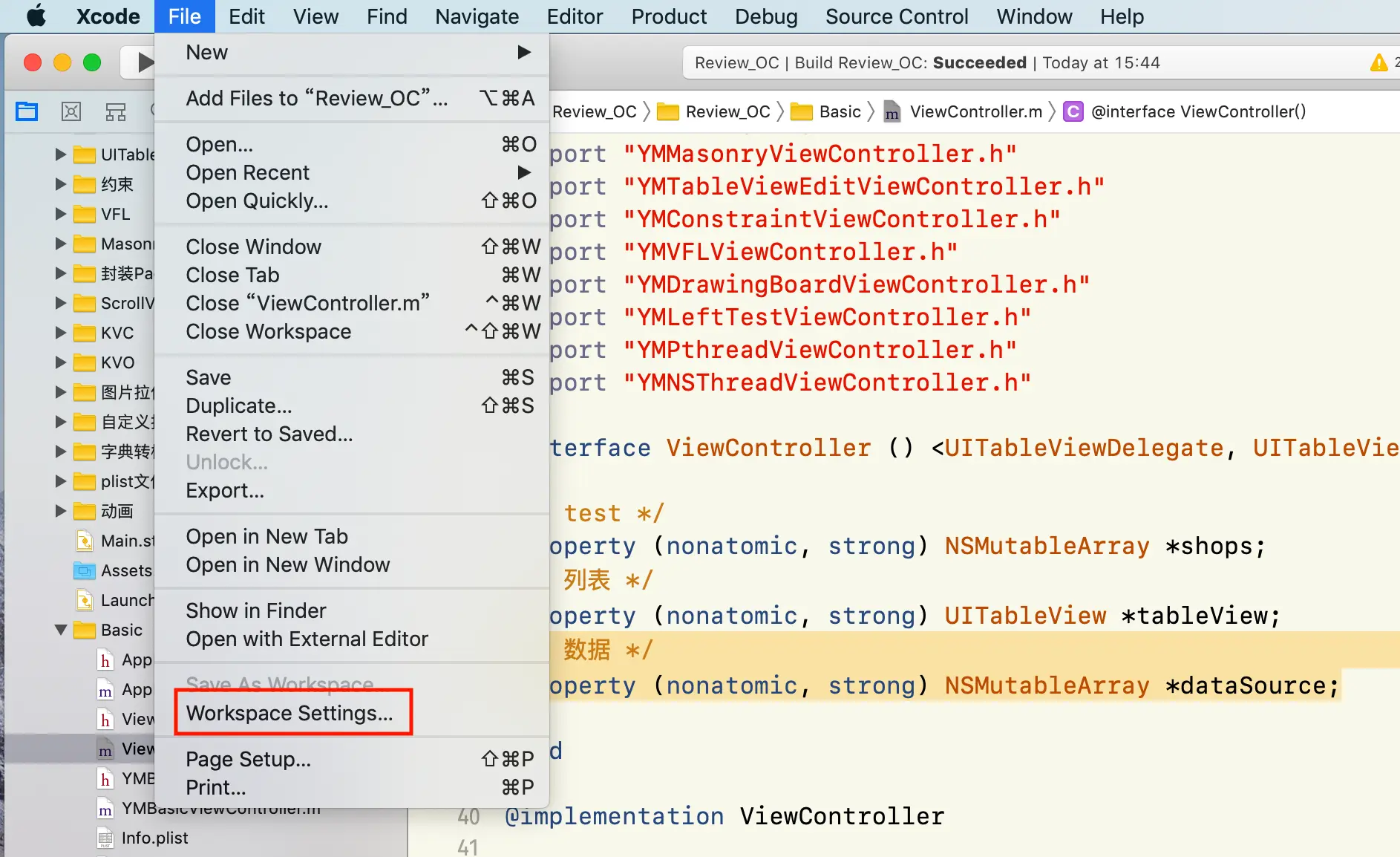Select the Assets catalog icon in navigator
This screenshot has height=857, width=1400.
click(85, 570)
